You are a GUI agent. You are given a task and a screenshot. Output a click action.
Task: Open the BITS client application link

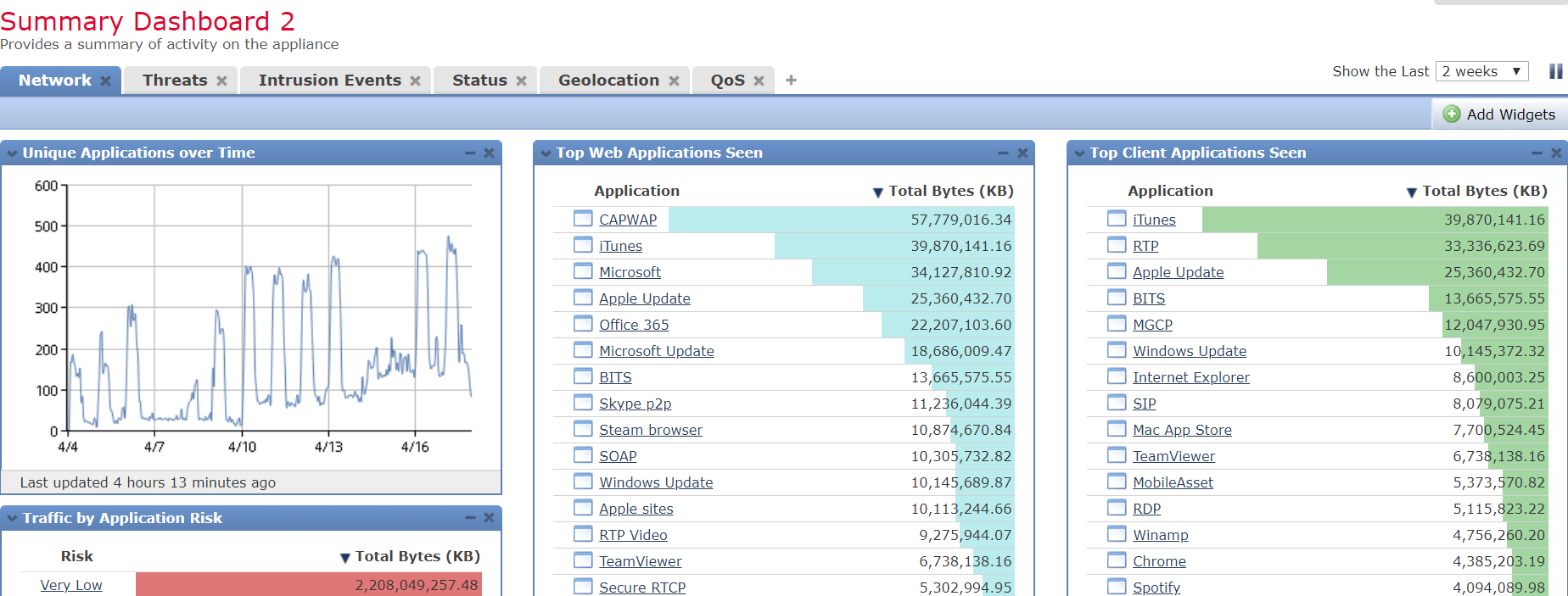(x=1149, y=298)
